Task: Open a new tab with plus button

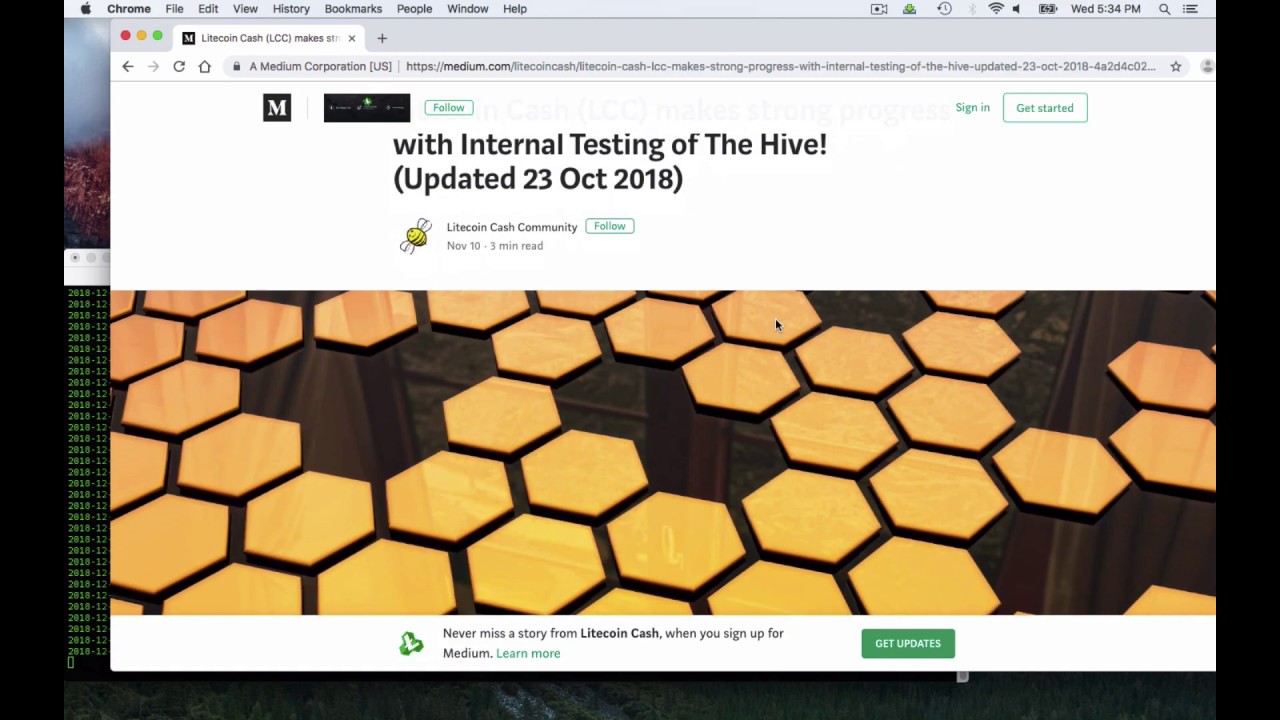Action: pyautogui.click(x=382, y=38)
